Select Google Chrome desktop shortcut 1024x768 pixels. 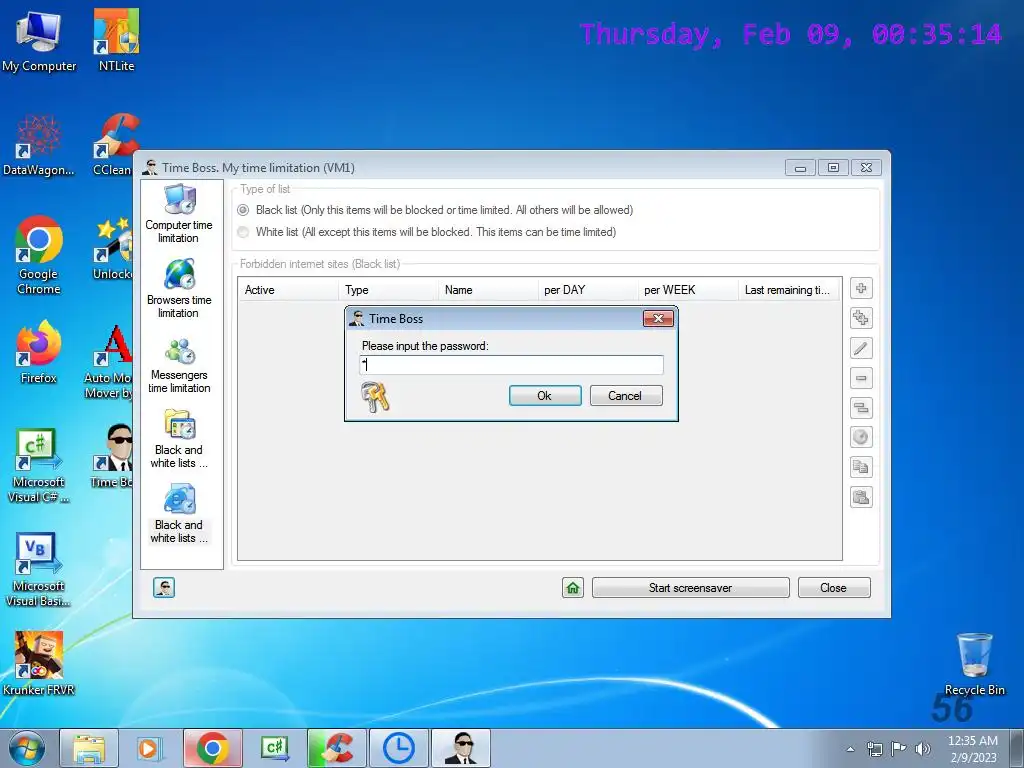(39, 255)
